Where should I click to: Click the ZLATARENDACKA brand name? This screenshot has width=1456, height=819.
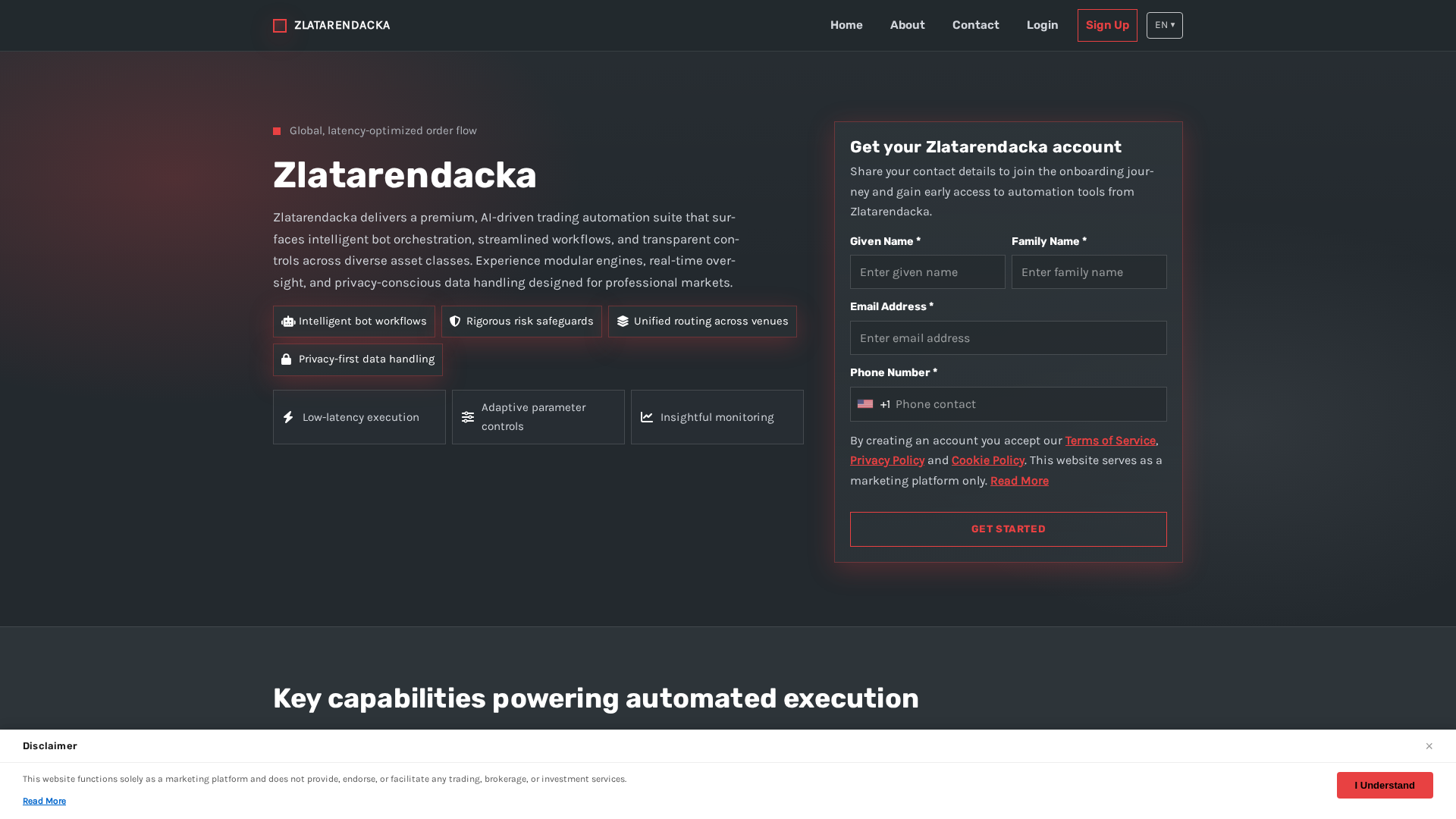click(342, 26)
